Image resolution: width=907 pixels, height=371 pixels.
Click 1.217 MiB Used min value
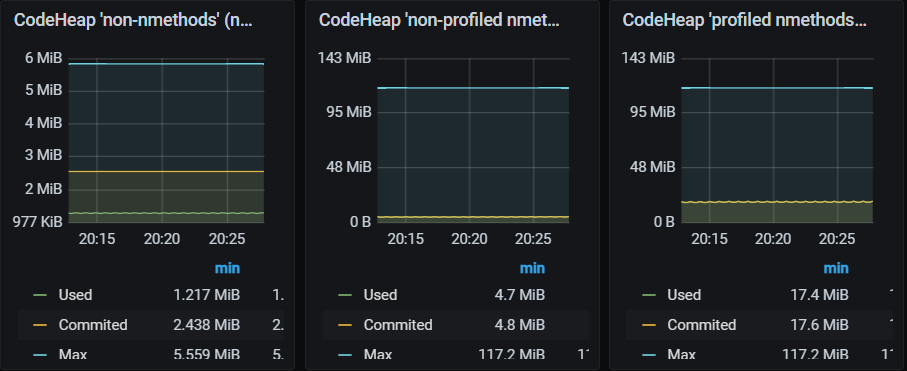(x=207, y=295)
